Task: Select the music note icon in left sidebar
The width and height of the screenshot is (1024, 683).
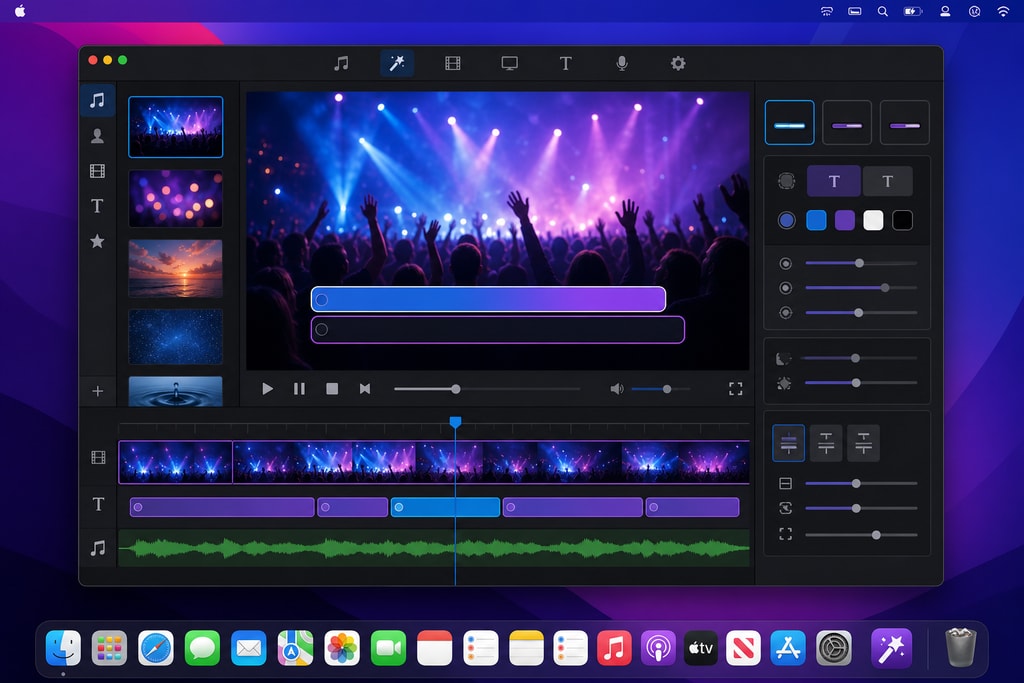Action: click(x=97, y=101)
